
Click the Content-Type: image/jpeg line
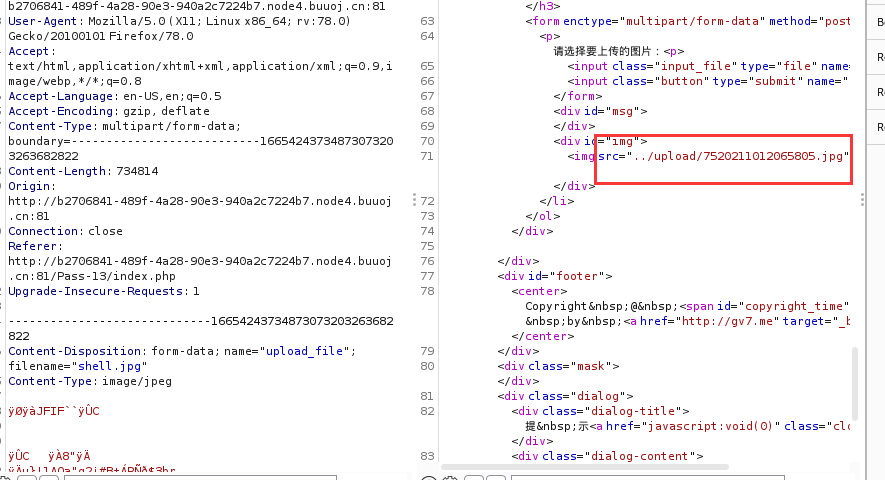tap(90, 381)
